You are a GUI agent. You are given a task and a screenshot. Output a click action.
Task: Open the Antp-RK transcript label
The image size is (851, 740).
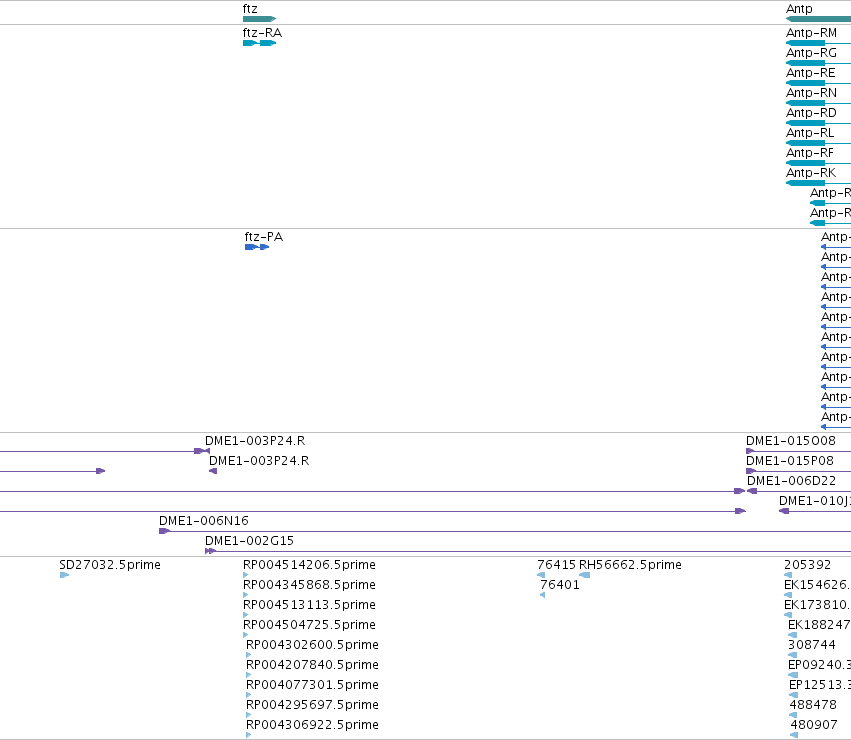[x=811, y=173]
